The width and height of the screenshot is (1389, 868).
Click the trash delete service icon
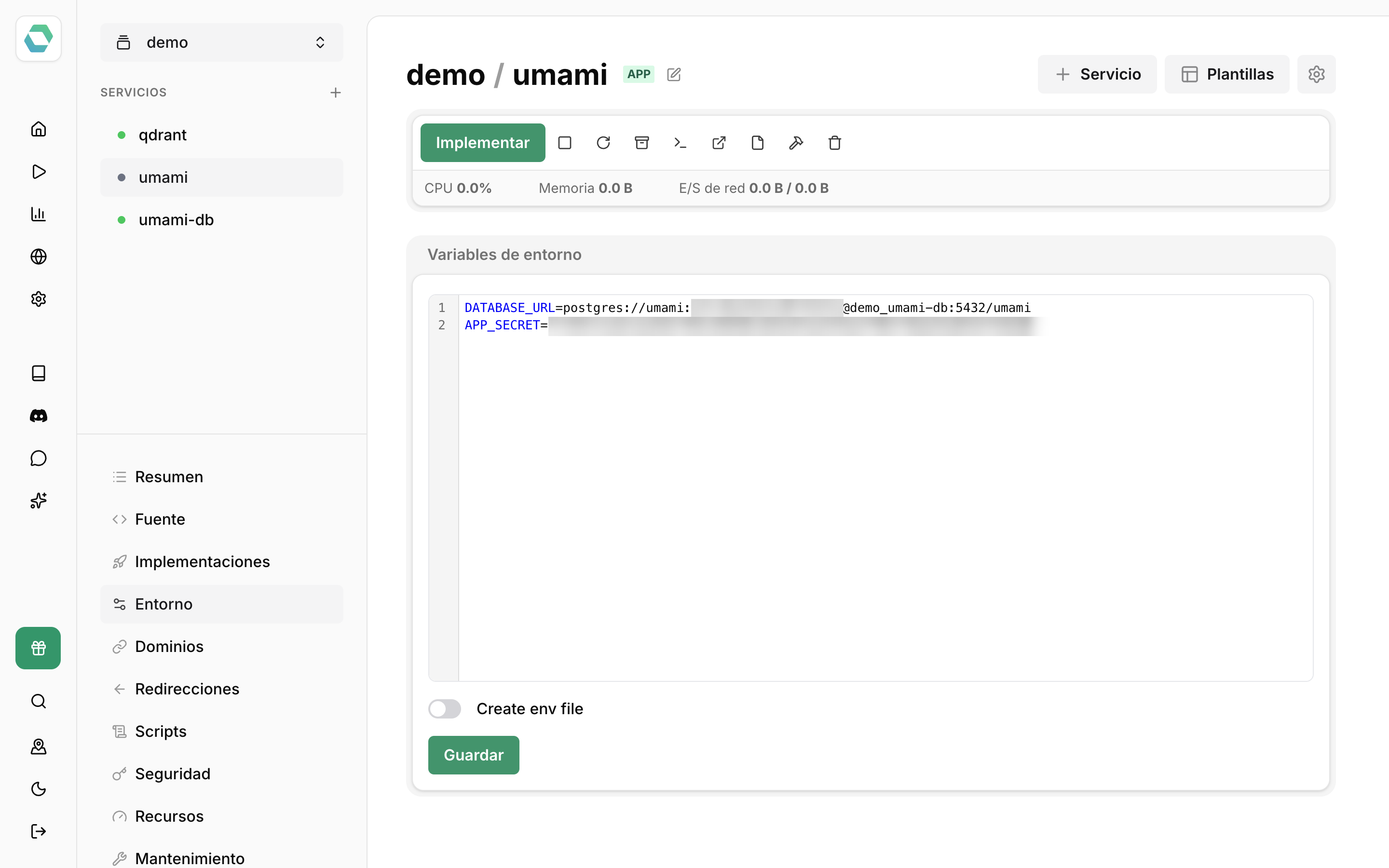point(834,142)
